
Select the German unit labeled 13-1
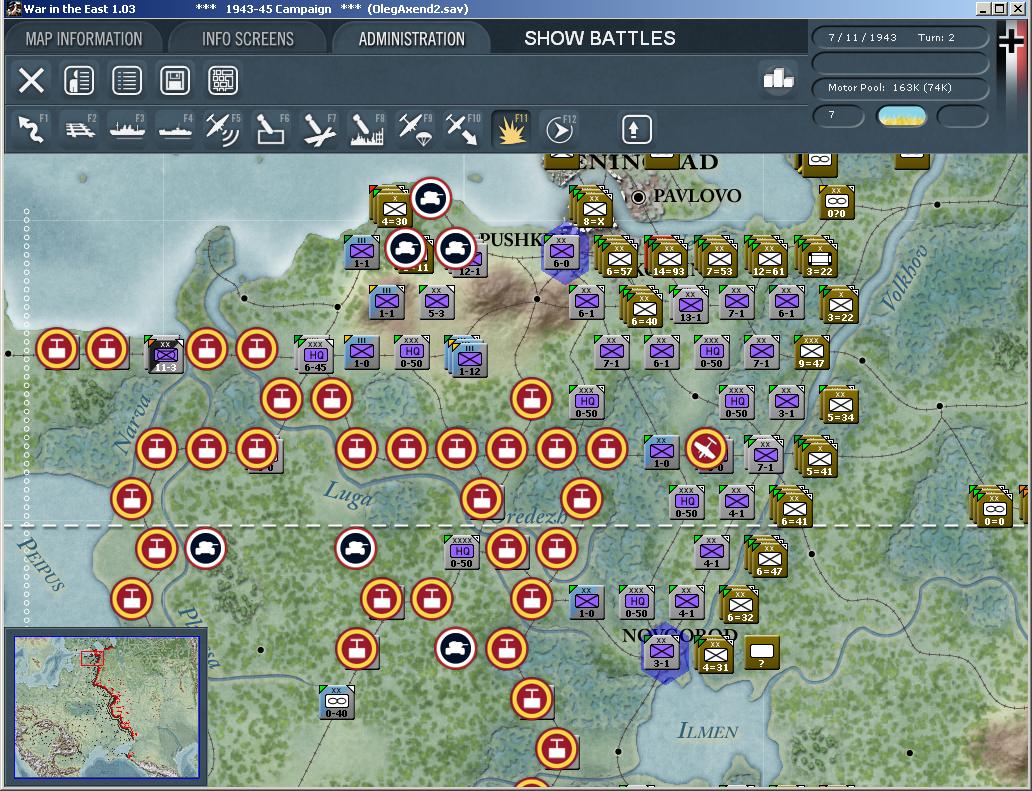point(689,304)
